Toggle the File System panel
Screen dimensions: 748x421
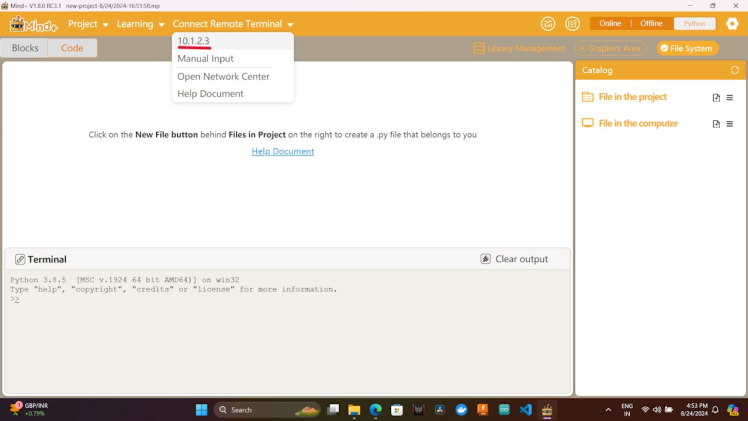click(687, 48)
